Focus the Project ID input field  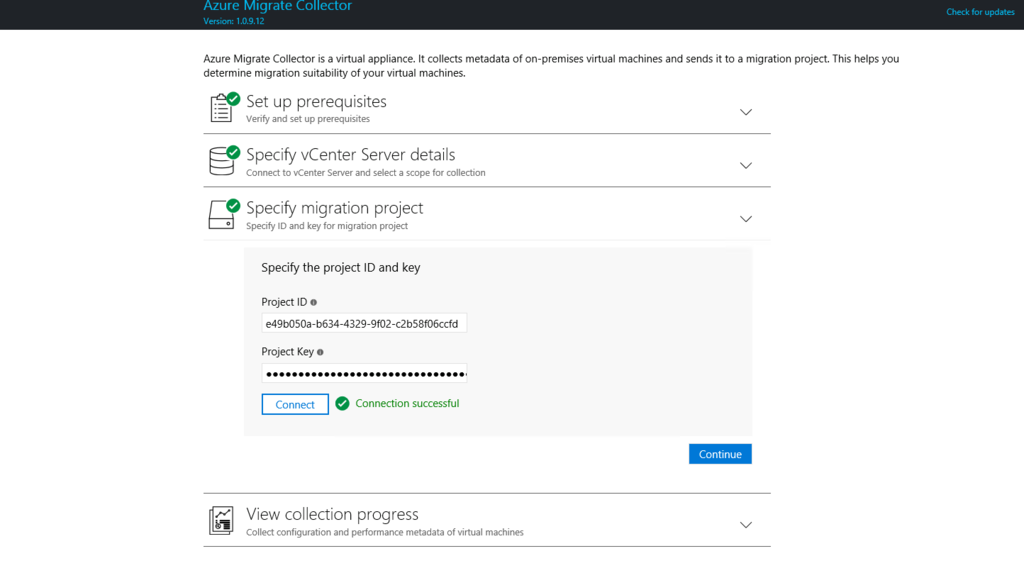point(364,323)
